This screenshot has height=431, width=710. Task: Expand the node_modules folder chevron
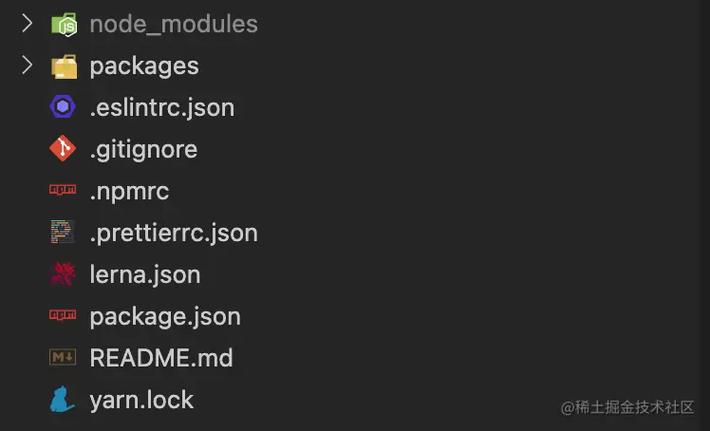[x=27, y=24]
